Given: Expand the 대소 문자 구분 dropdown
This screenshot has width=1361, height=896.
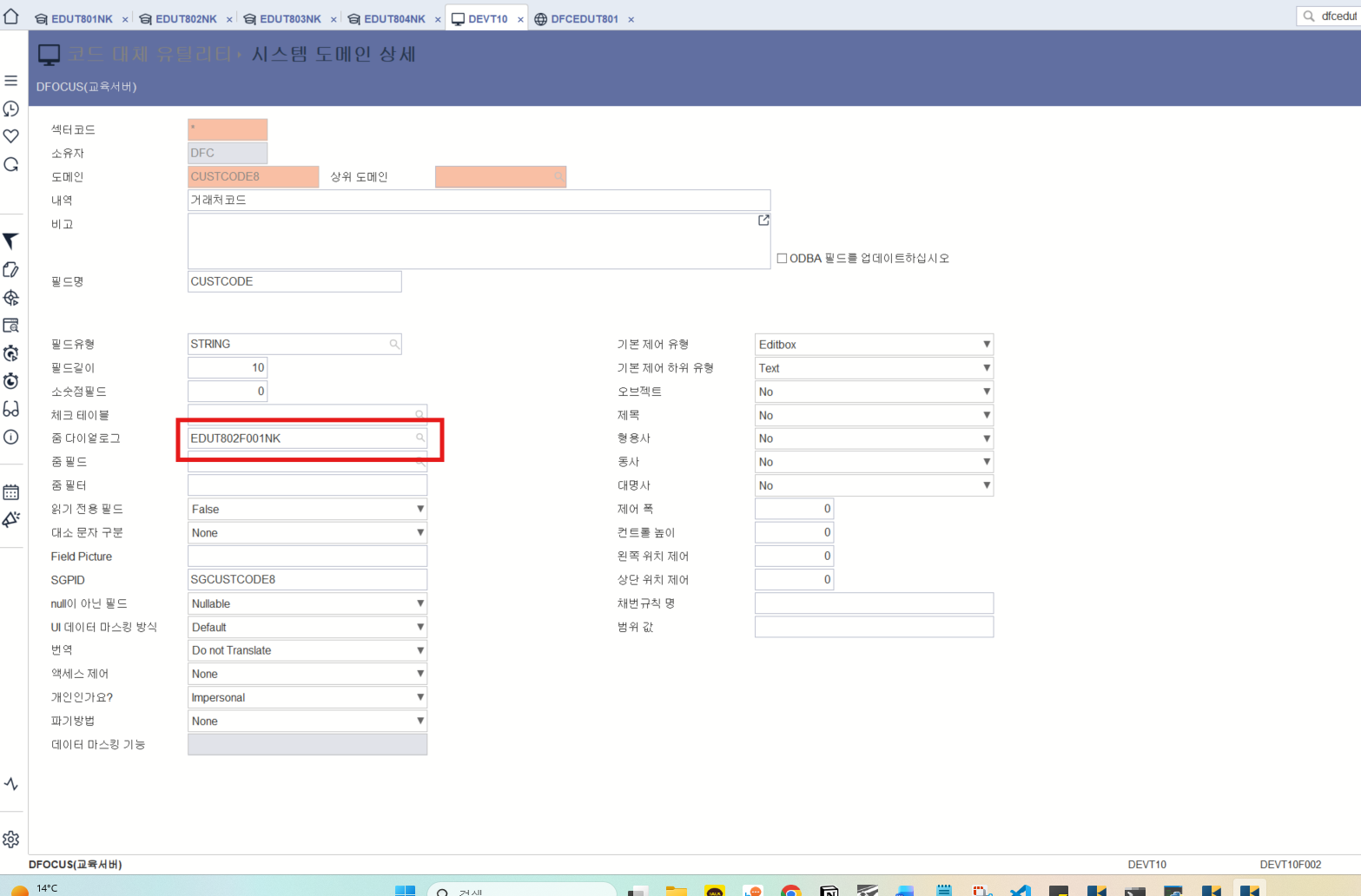Looking at the screenshot, I should (x=307, y=533).
